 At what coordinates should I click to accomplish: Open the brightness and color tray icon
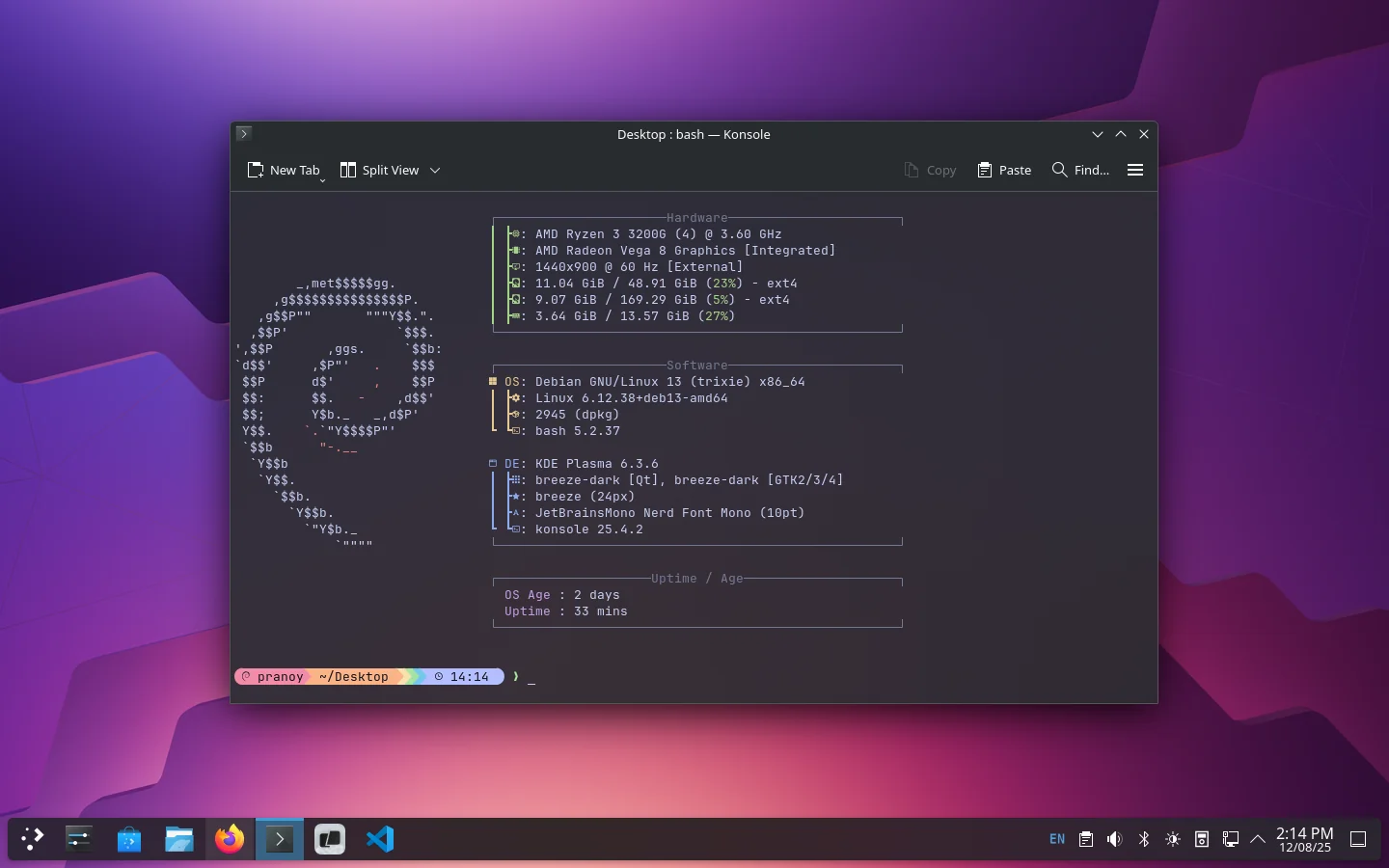tap(1173, 839)
